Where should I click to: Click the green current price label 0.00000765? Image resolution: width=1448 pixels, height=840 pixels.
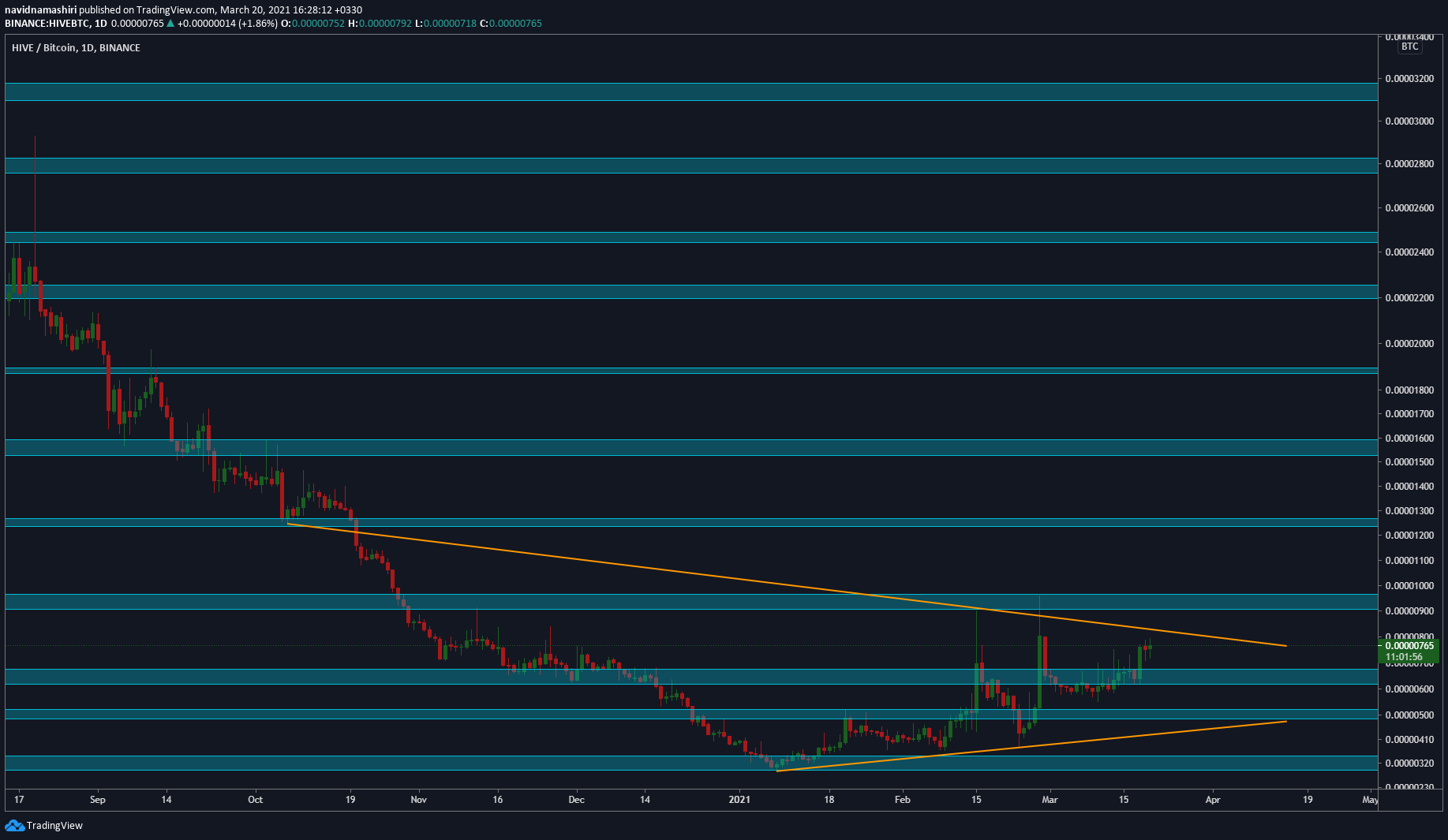click(1409, 646)
